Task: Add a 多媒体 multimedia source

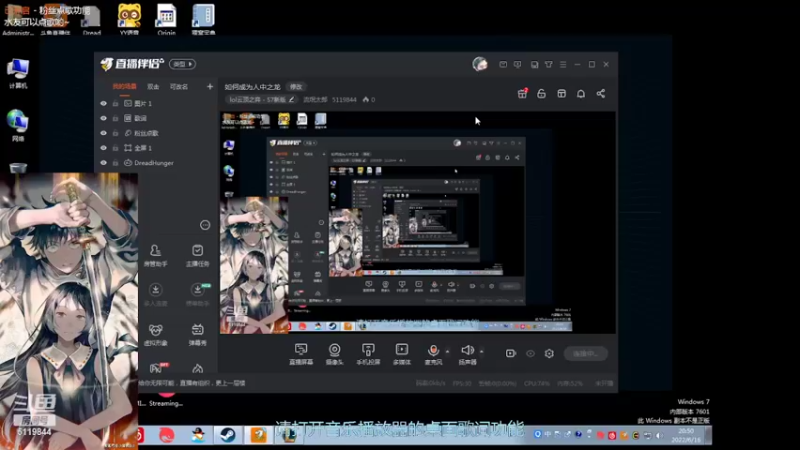Action: point(402,354)
